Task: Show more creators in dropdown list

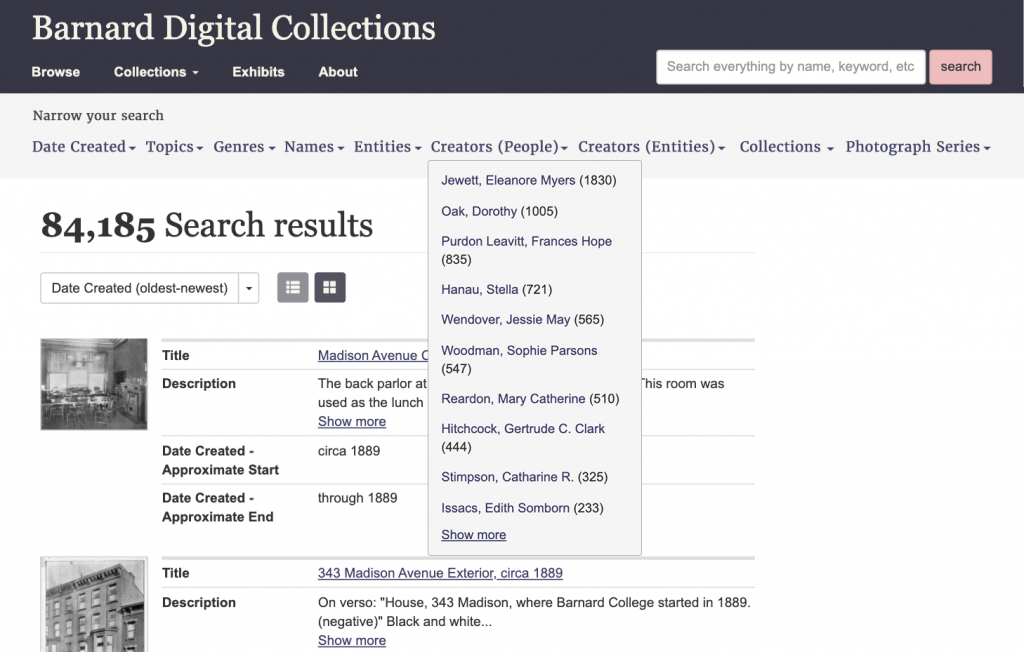Action: pyautogui.click(x=473, y=534)
